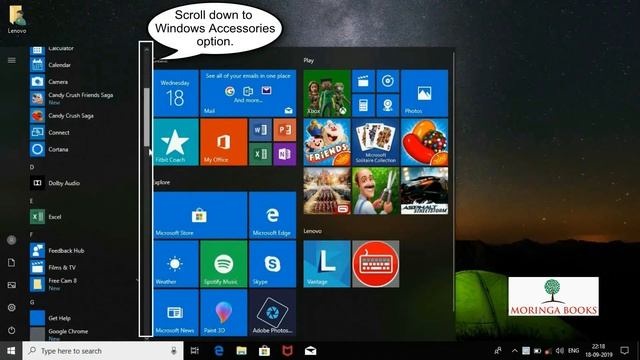Open Groove Music small tile in Play group
This screenshot has height=360, width=640.
388,81
